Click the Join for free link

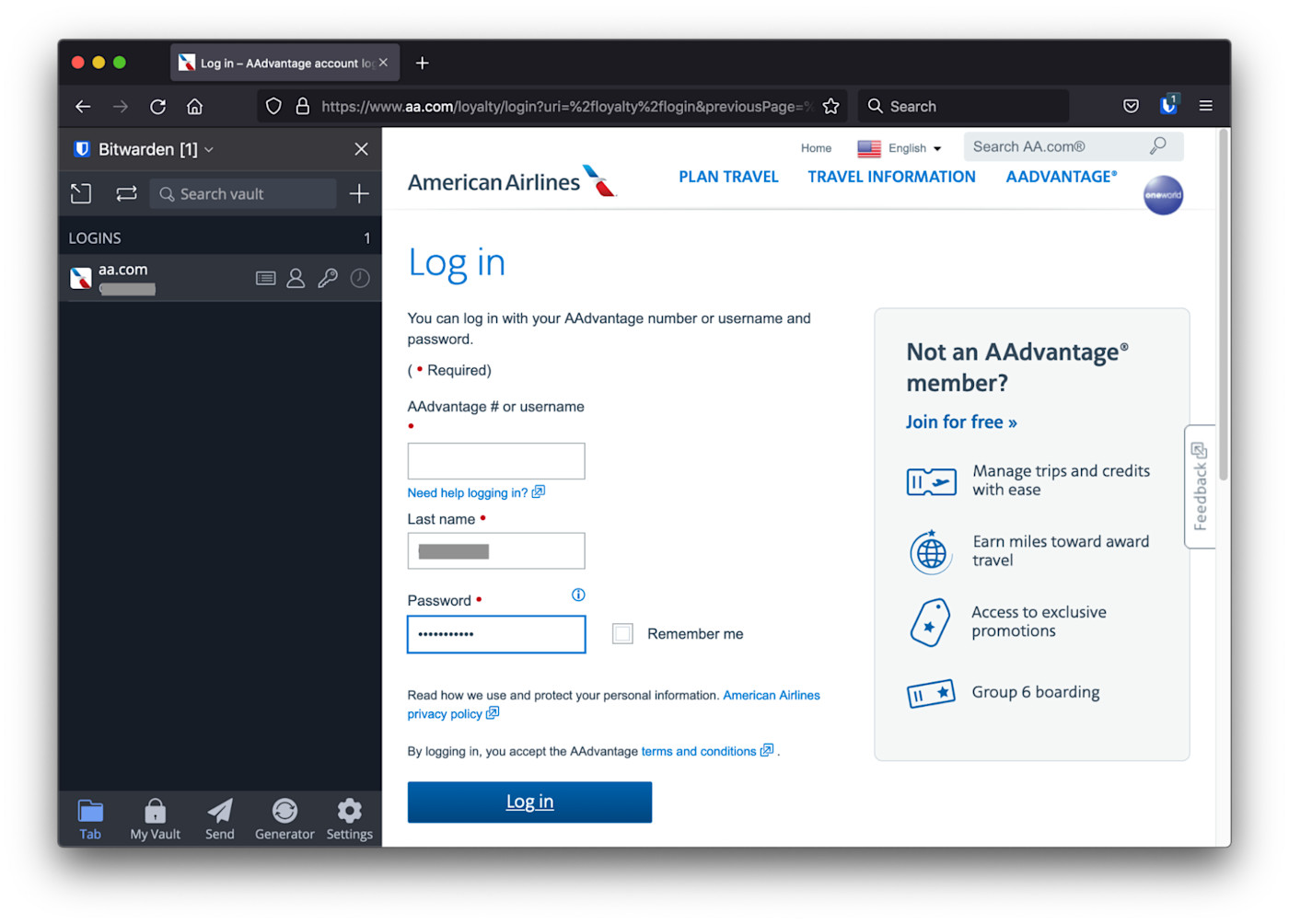(961, 422)
